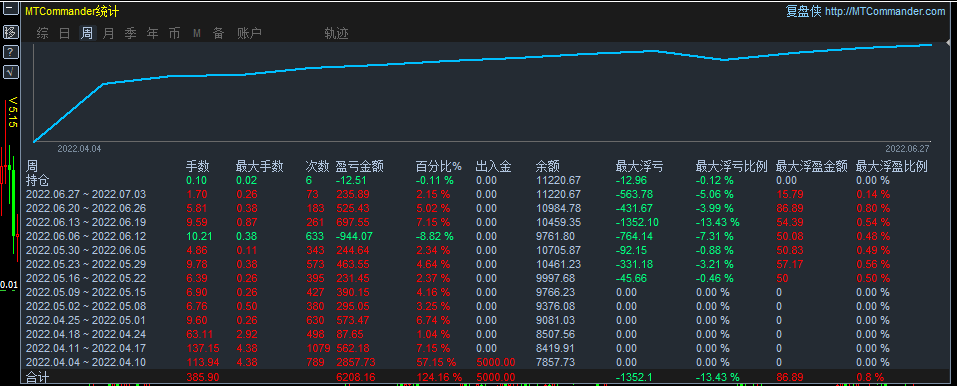Viewport: 957px width, 386px height.
Task: Click the 移 move panel button
Action: [11, 32]
